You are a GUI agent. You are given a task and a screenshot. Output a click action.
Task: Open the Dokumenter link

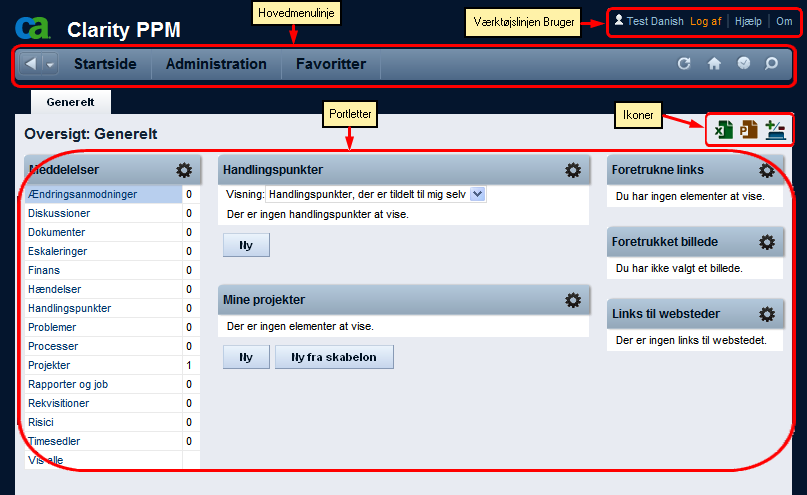tap(56, 232)
